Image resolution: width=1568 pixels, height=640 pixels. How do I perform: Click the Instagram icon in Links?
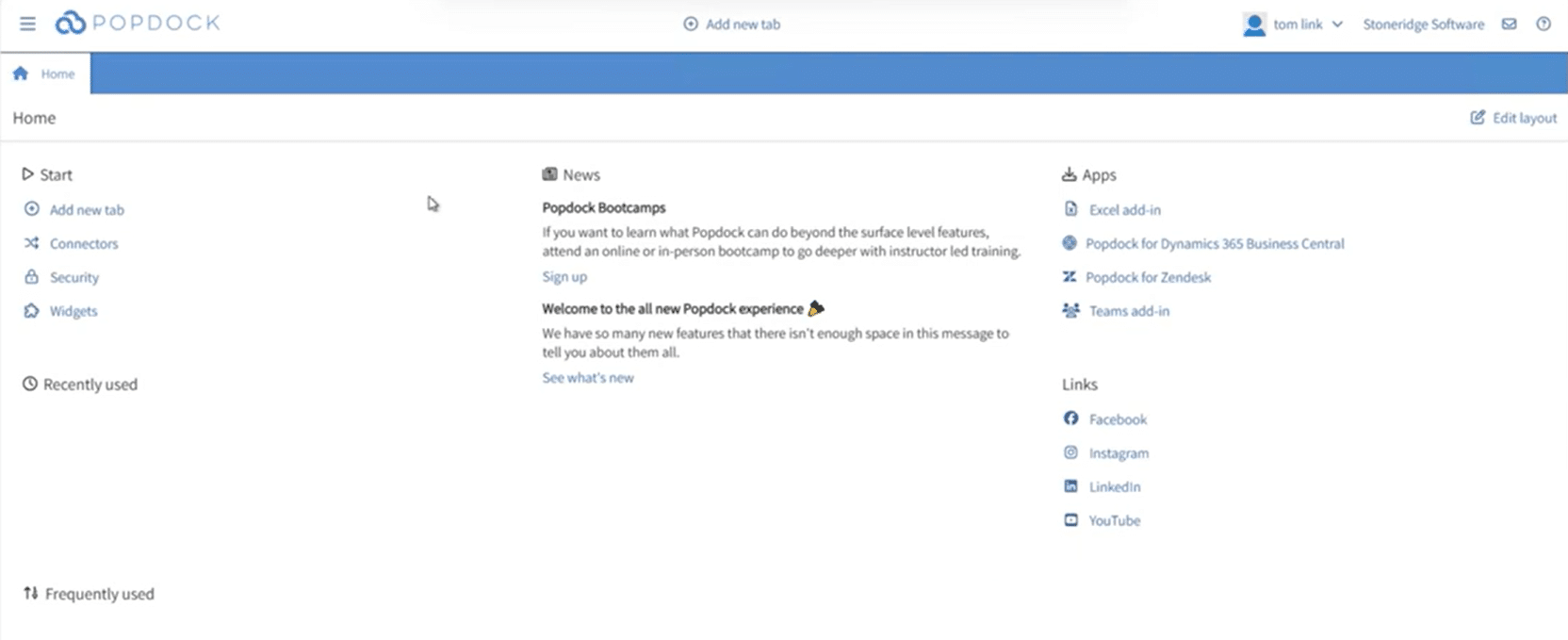(x=1070, y=452)
